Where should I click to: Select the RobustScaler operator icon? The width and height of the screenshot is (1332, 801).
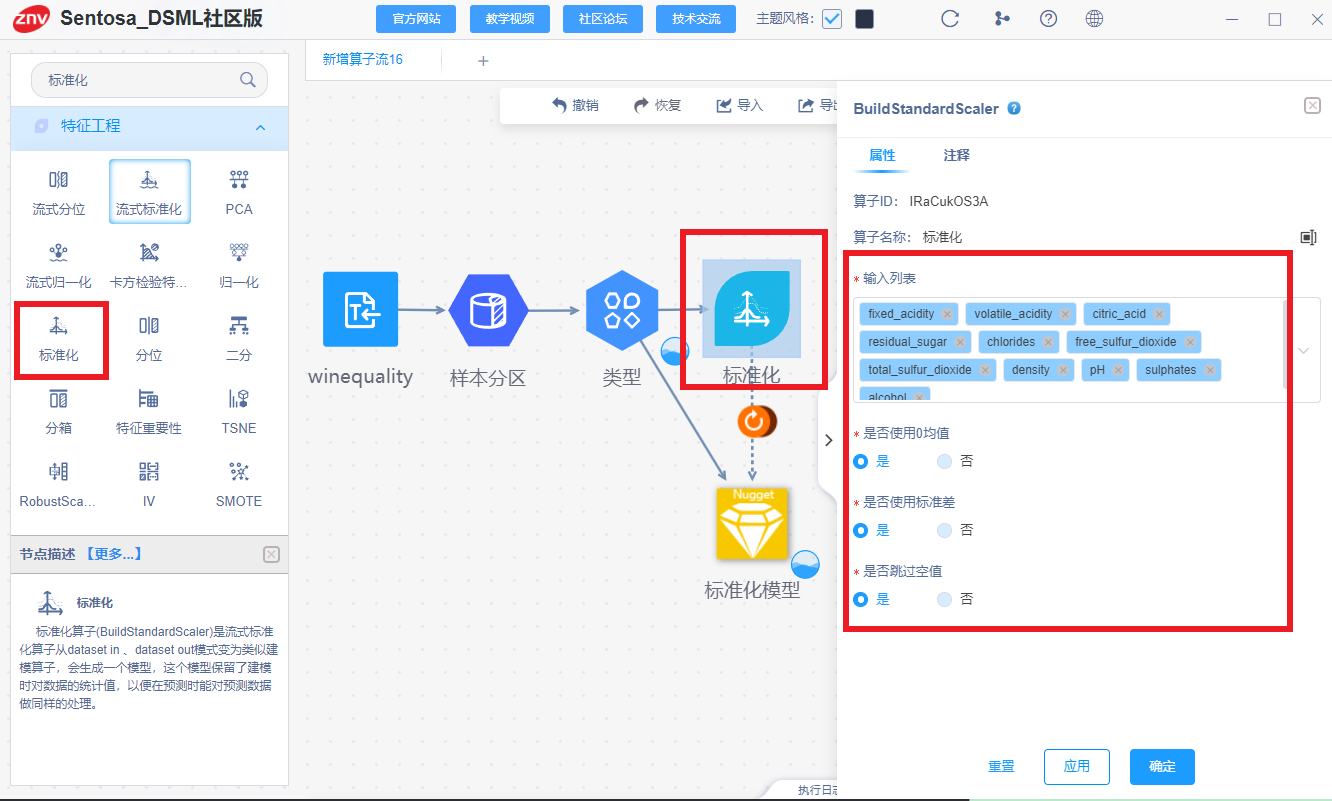[x=59, y=471]
